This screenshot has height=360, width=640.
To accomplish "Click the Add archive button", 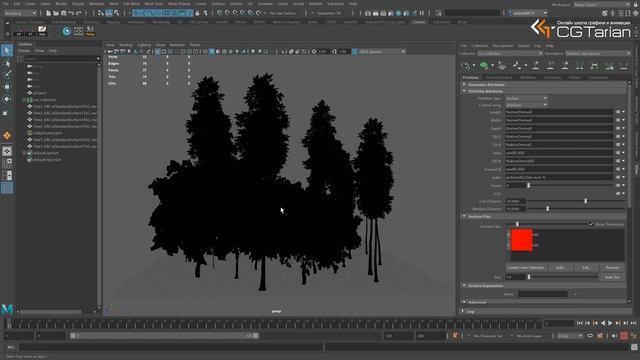I will 560,268.
